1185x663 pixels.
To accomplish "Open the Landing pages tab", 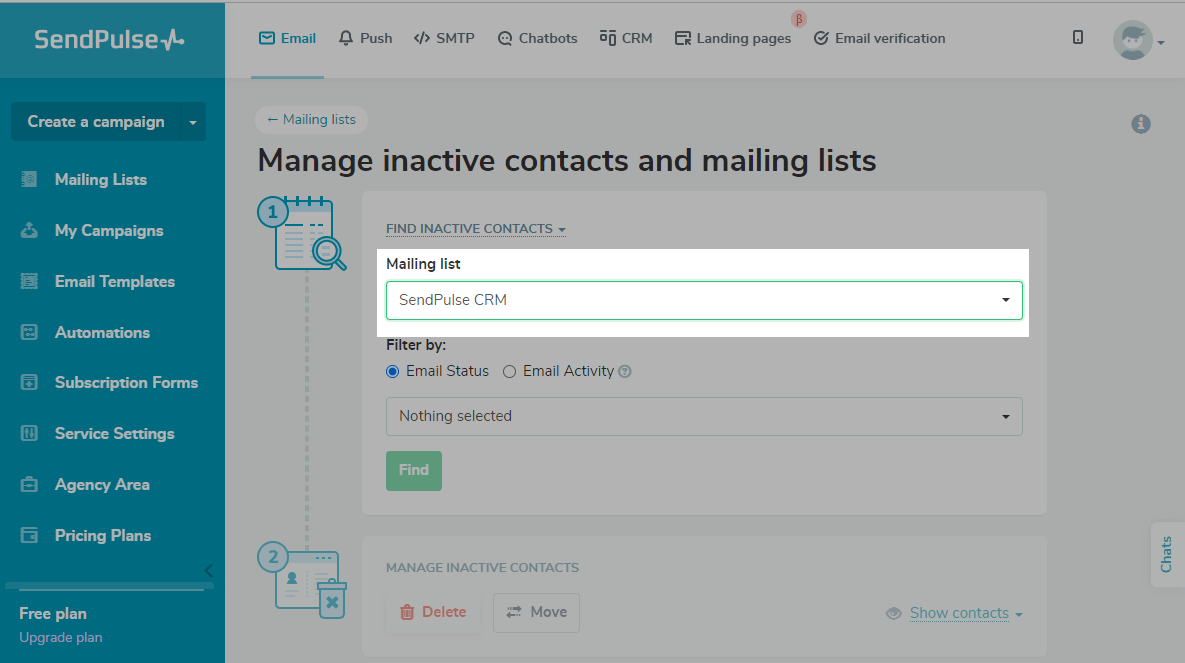I will click(x=733, y=38).
